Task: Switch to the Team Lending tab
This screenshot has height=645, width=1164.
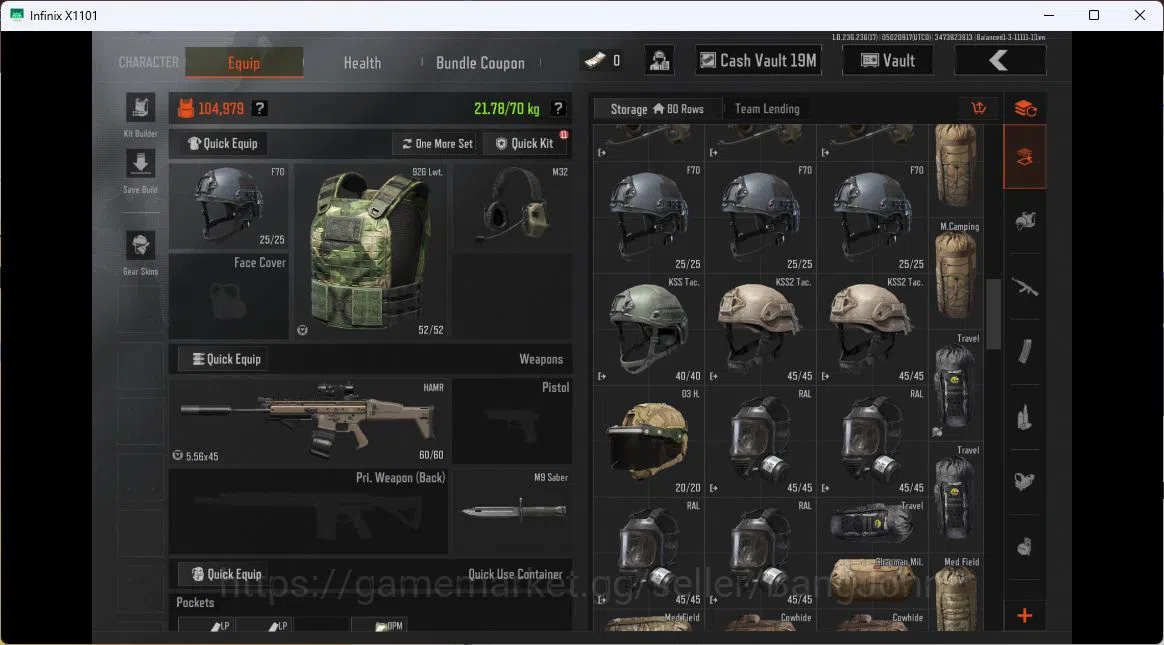Action: [x=767, y=108]
